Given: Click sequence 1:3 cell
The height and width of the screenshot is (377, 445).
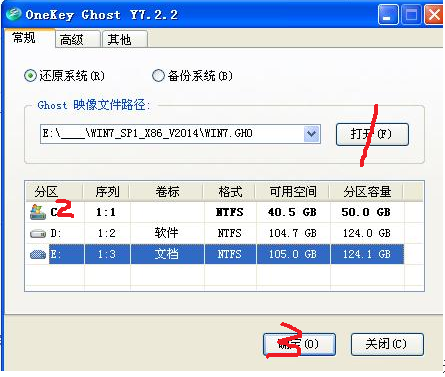Looking at the screenshot, I should point(107,255).
